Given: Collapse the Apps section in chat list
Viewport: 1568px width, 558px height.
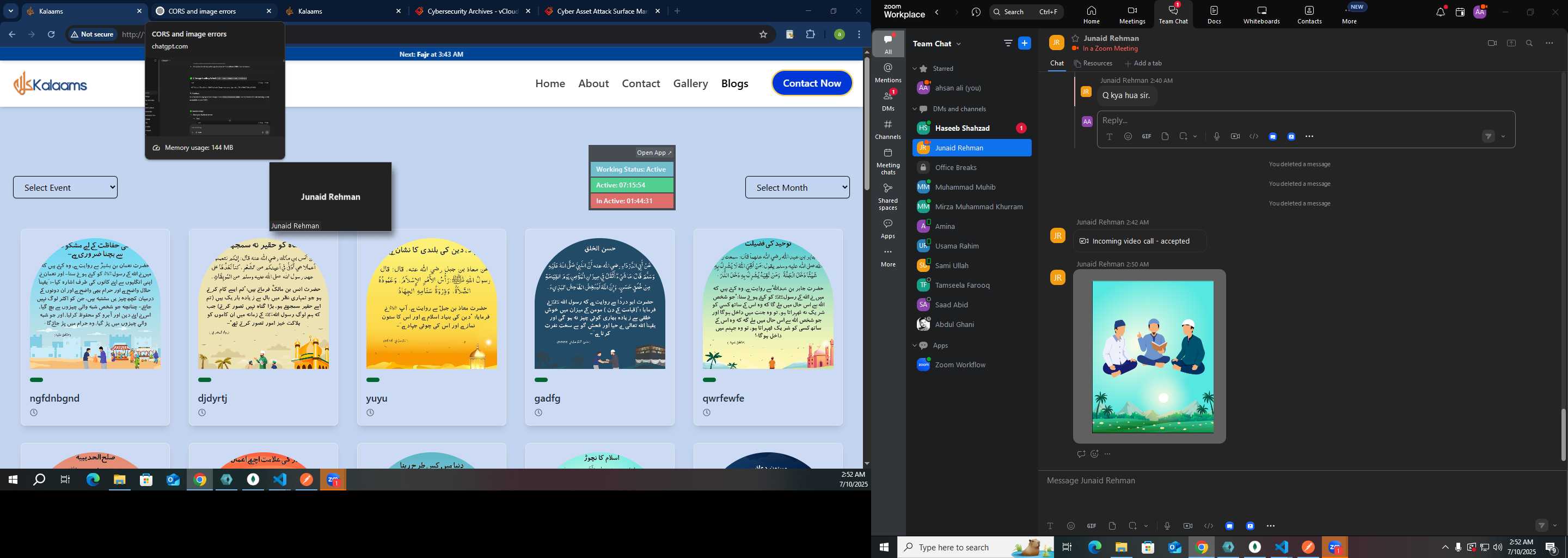Looking at the screenshot, I should (x=914, y=345).
